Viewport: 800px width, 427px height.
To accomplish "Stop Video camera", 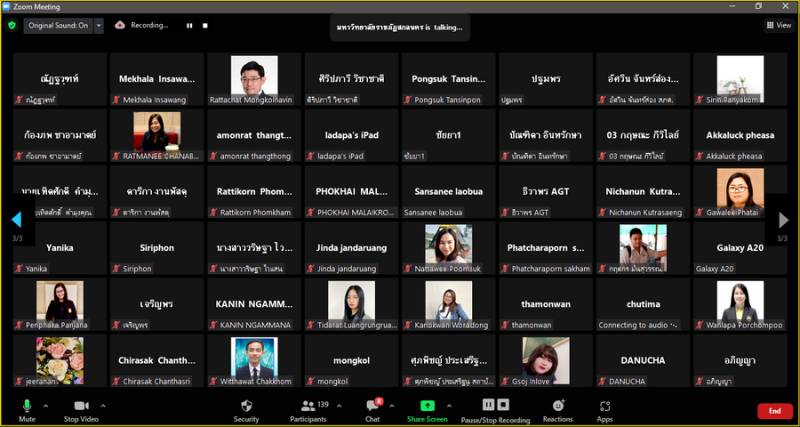I will (80, 409).
